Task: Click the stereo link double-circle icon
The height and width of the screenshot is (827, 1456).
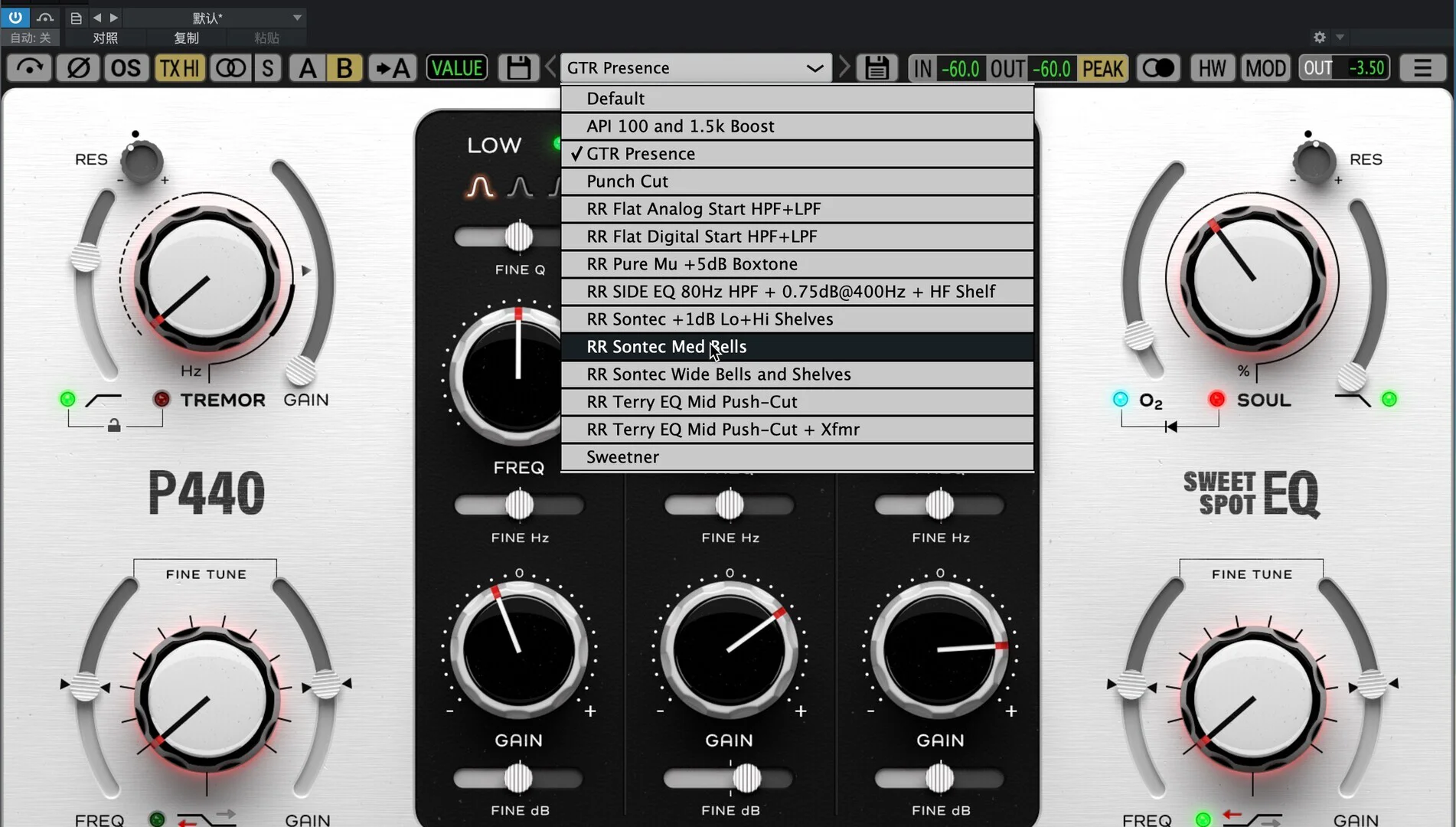Action: click(230, 68)
